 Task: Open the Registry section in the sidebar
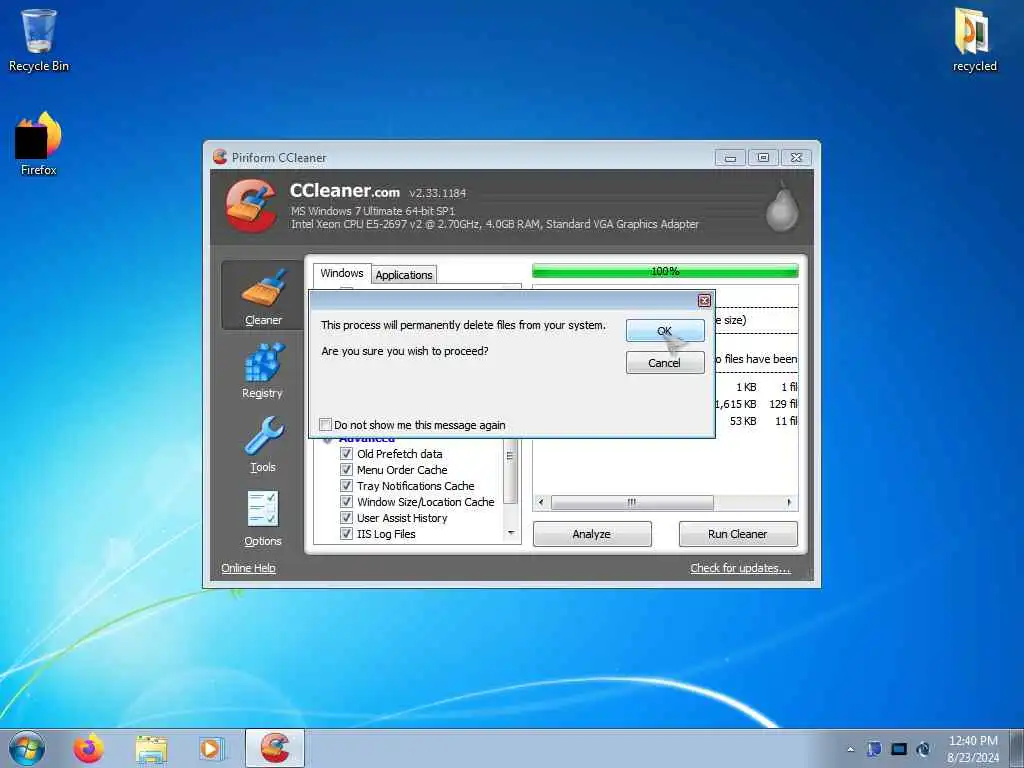tap(263, 370)
